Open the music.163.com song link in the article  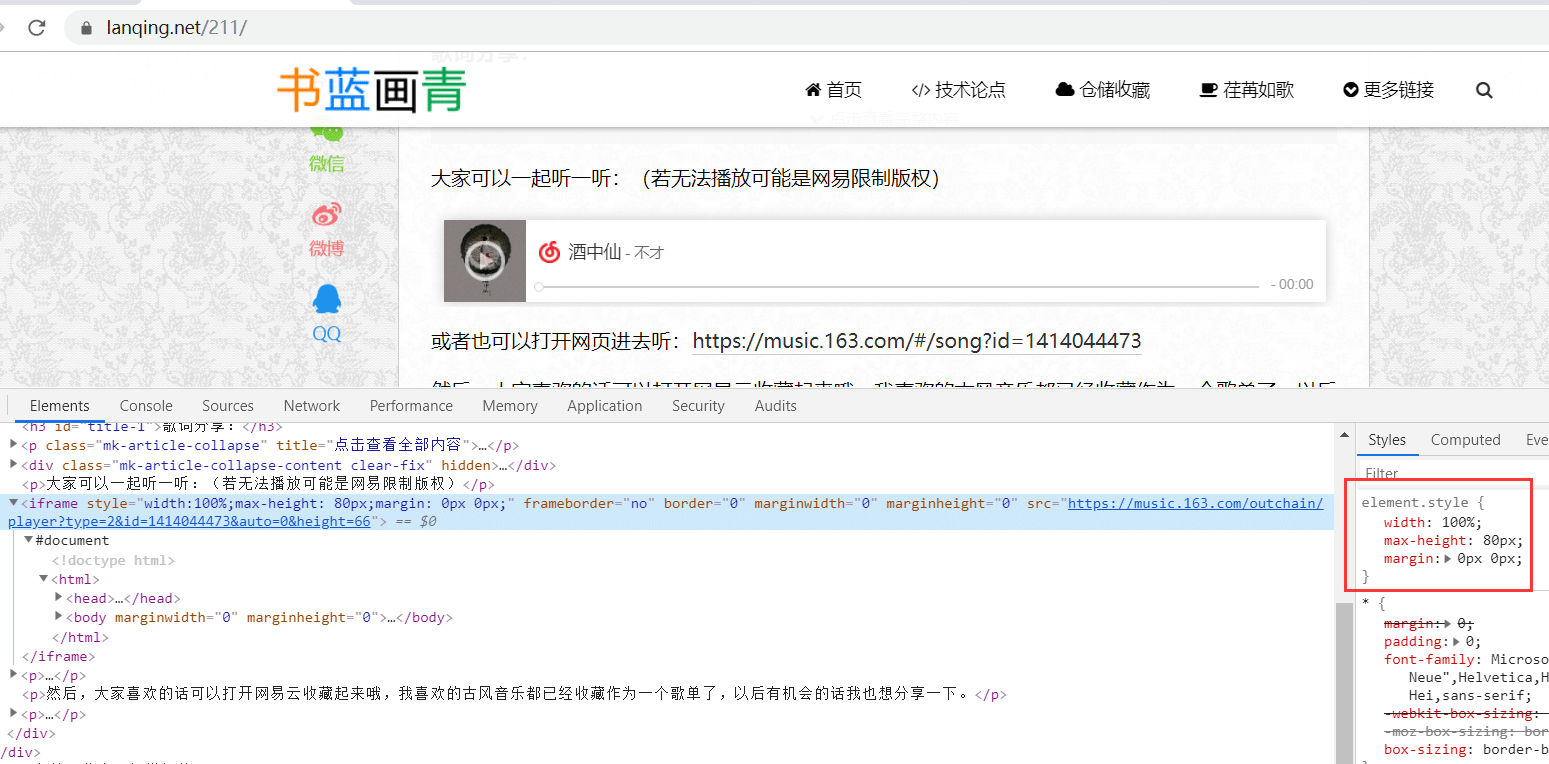(x=916, y=341)
